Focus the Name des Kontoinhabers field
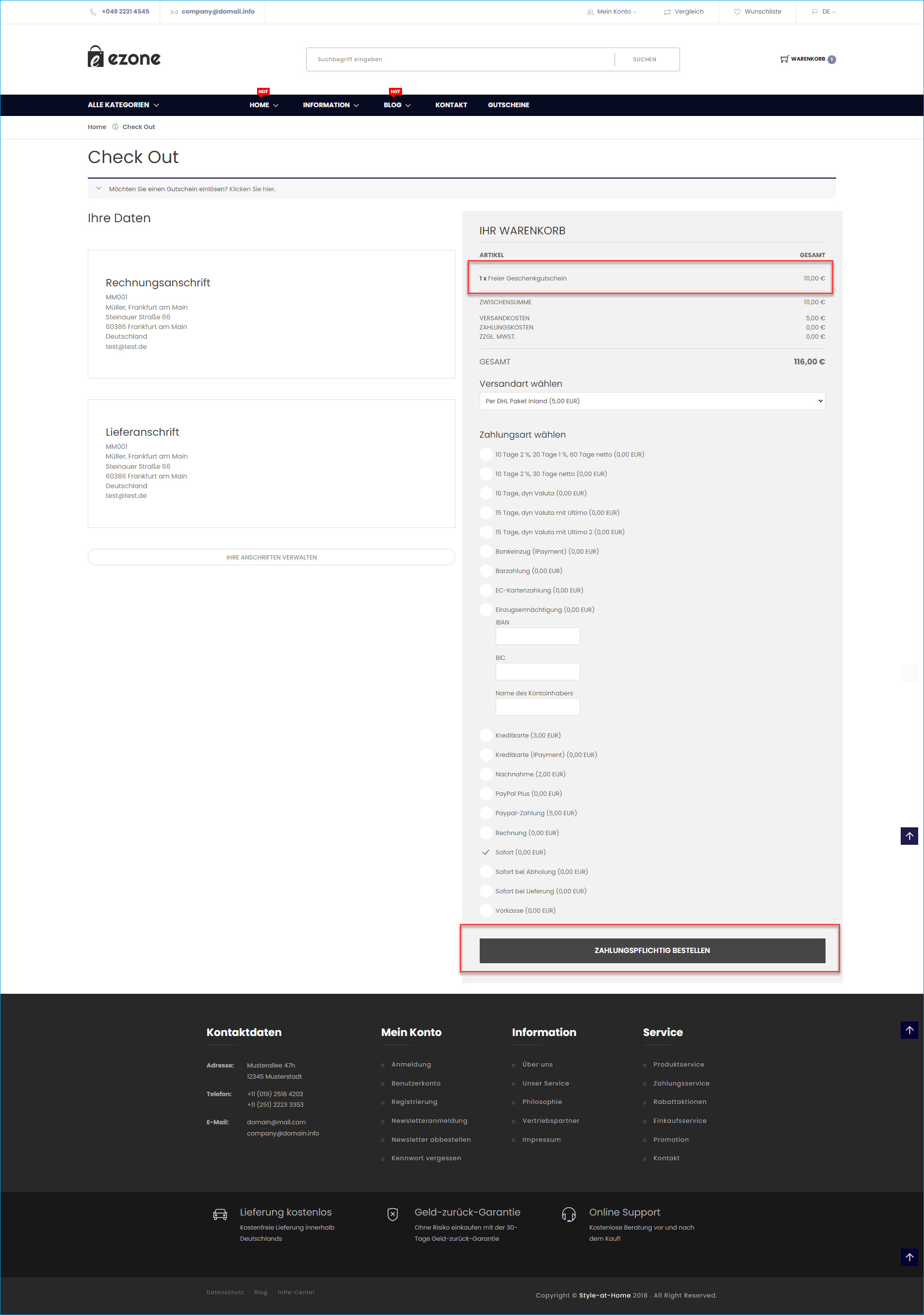Screen dimensions: 924x1315 [537, 707]
